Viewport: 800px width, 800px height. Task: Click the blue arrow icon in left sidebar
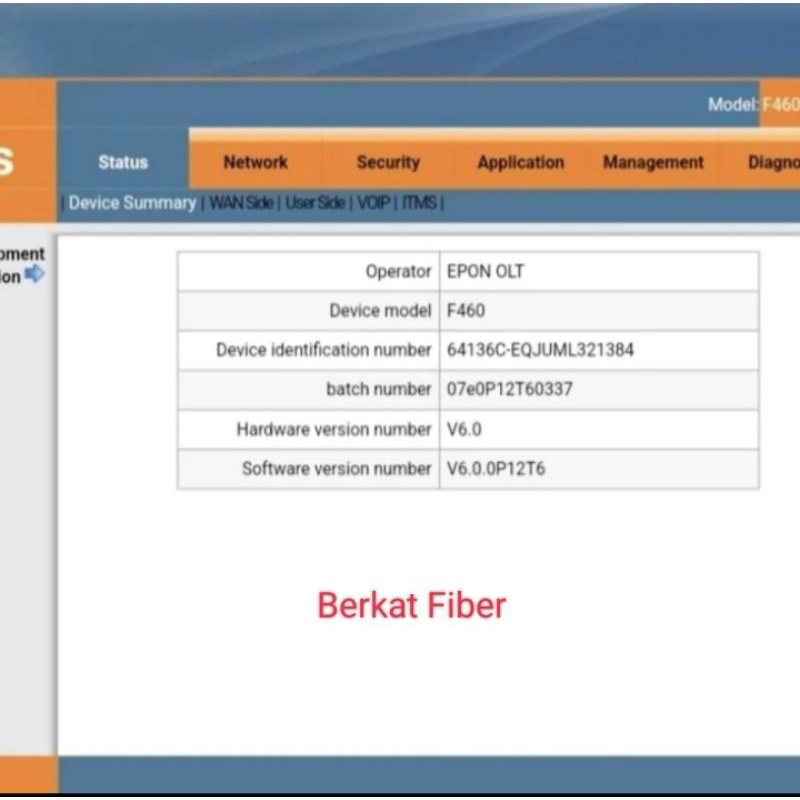point(35,274)
